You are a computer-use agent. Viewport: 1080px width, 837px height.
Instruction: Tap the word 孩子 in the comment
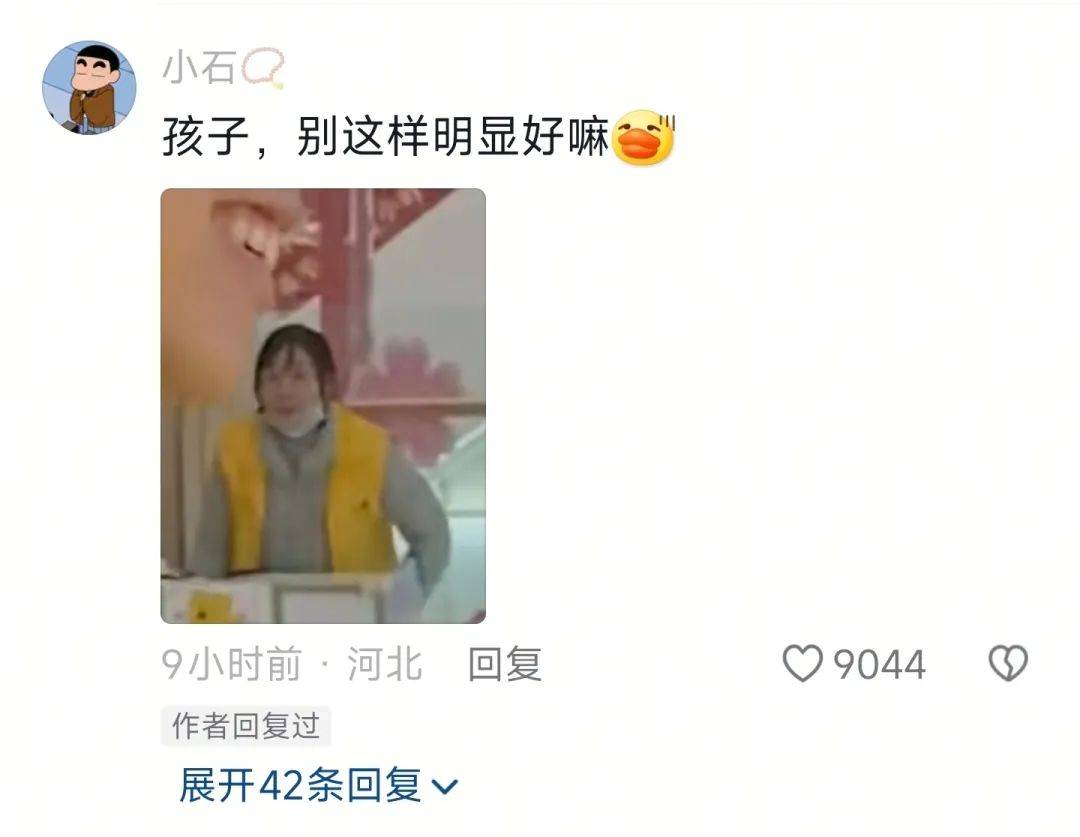click(206, 137)
